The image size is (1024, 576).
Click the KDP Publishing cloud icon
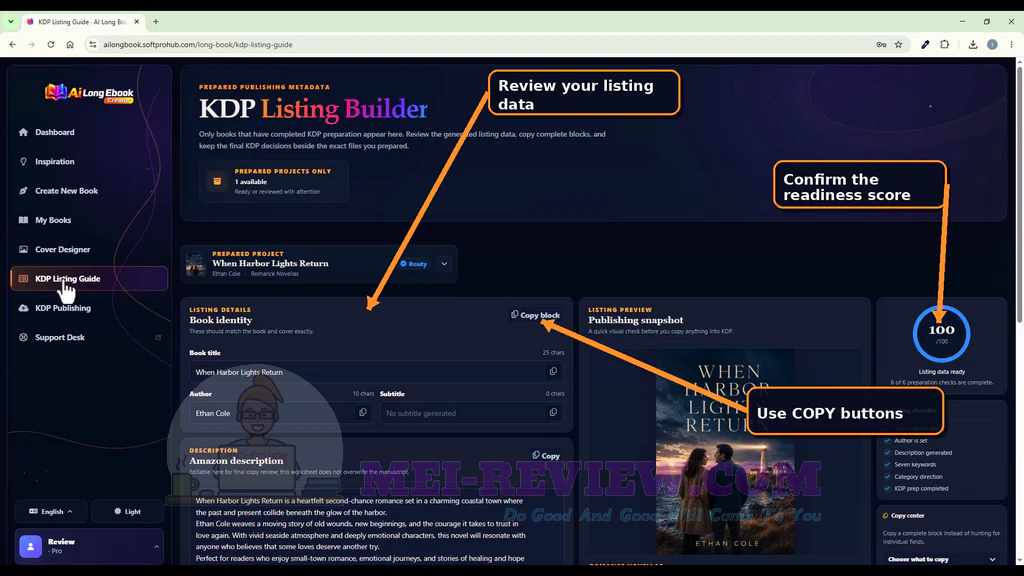click(x=24, y=308)
